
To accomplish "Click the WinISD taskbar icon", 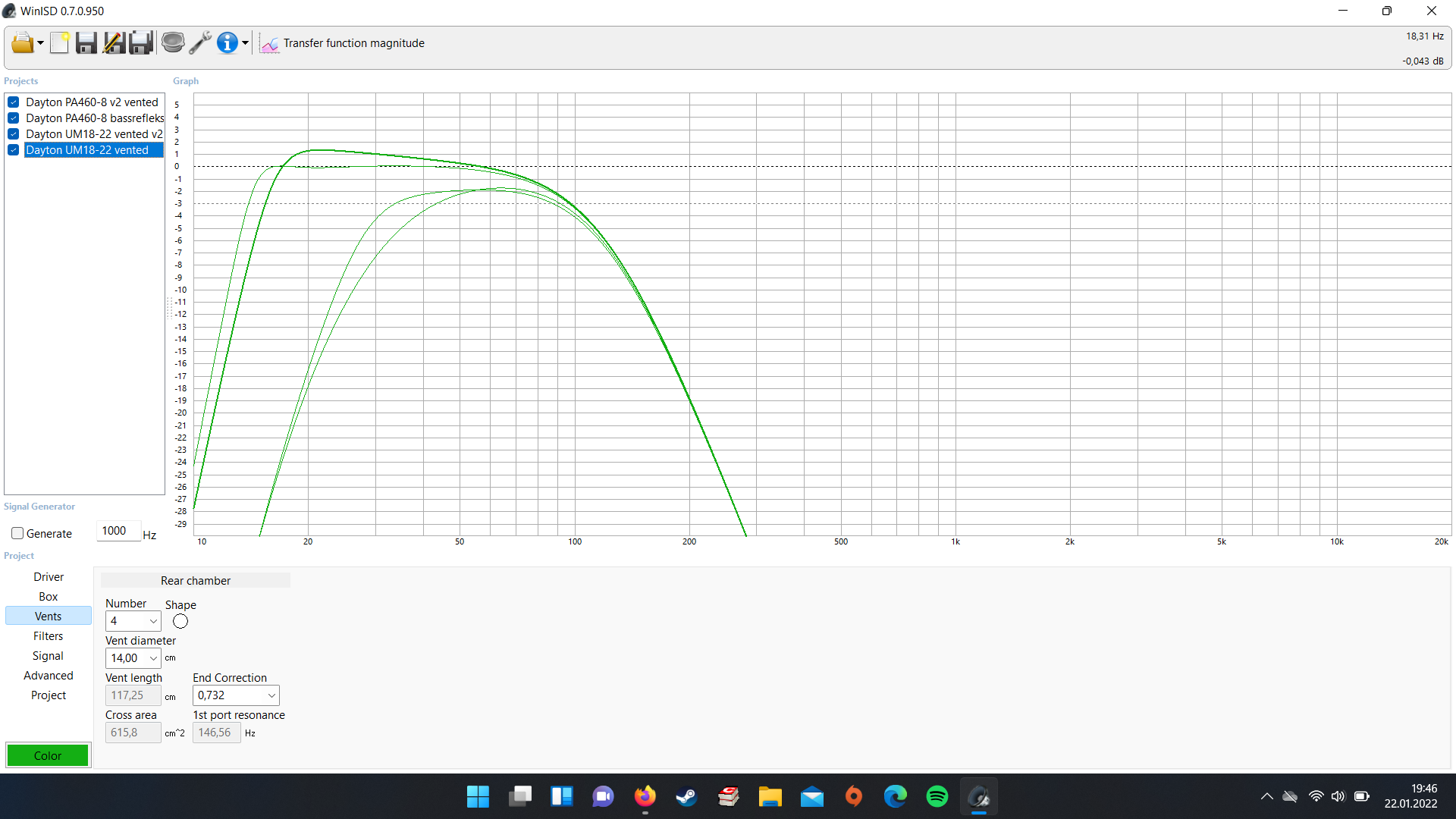I will point(978,796).
